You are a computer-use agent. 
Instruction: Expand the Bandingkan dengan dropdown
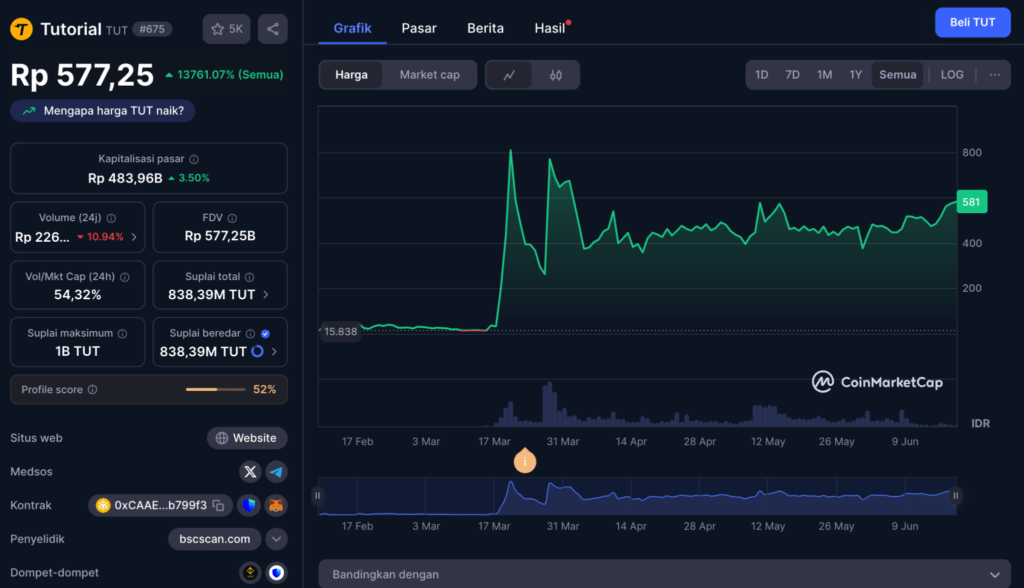click(x=664, y=574)
